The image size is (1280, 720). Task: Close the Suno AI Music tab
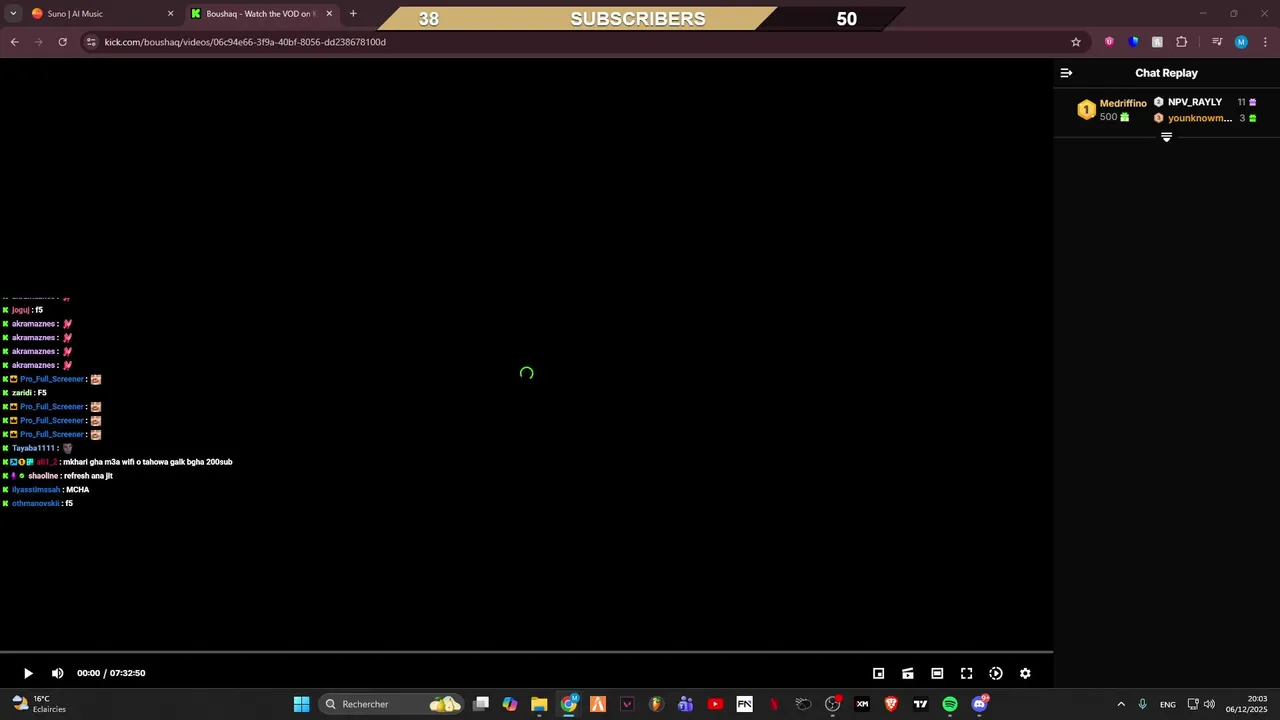click(x=170, y=14)
